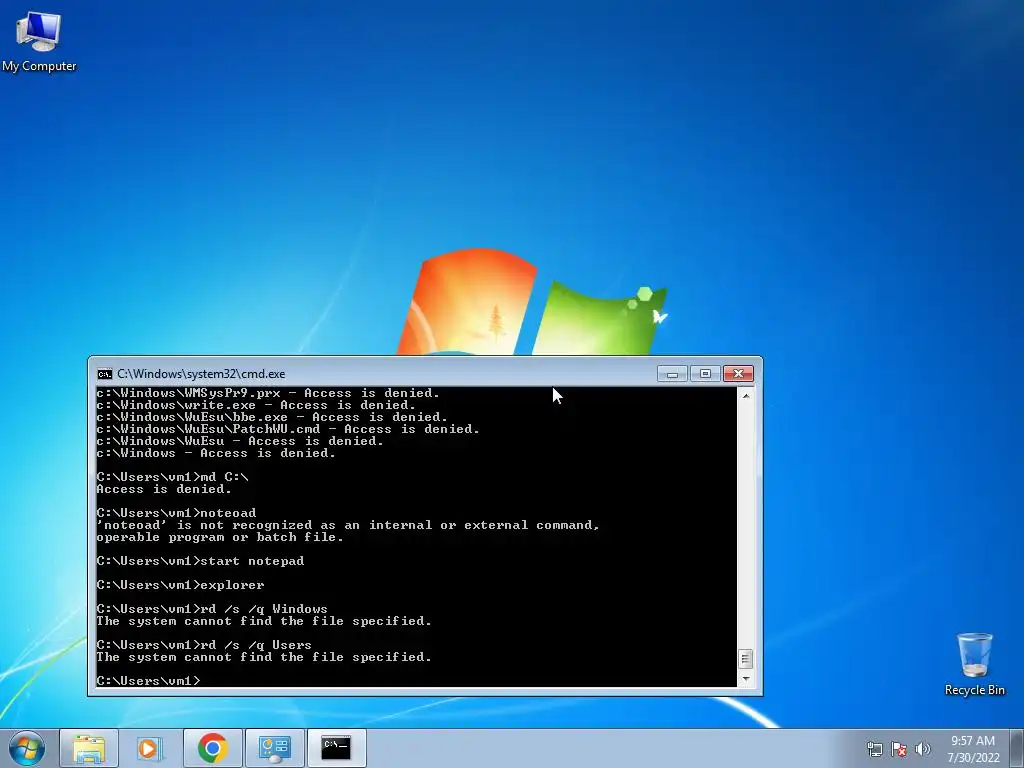
Task: Open the My Computer desktop icon
Action: coord(39,41)
